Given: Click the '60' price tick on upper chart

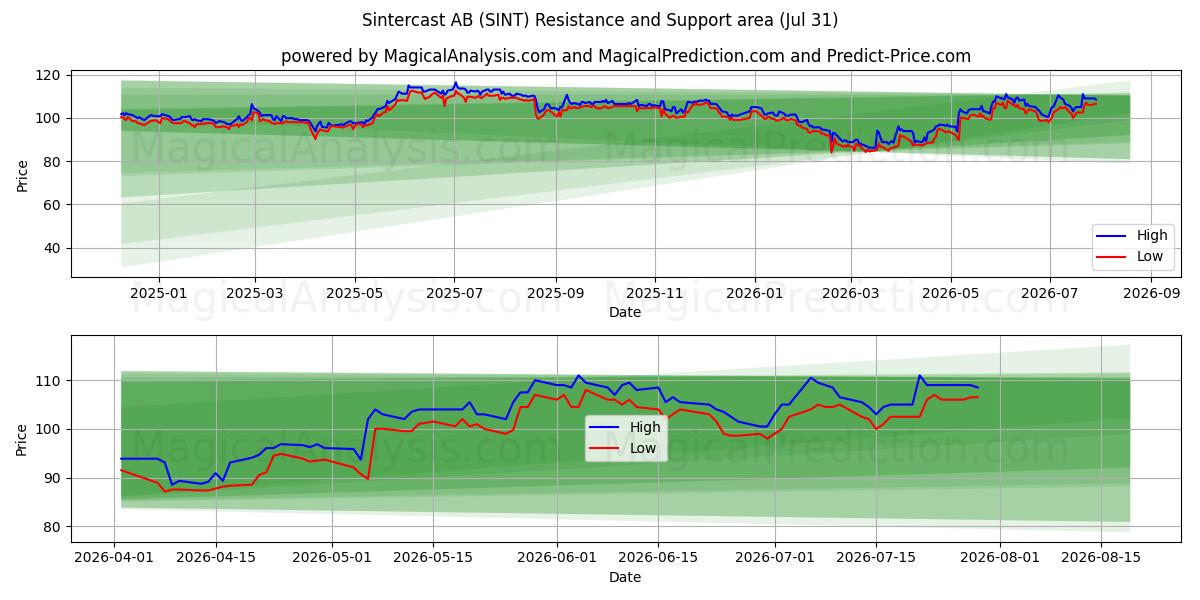Looking at the screenshot, I should click(54, 205).
